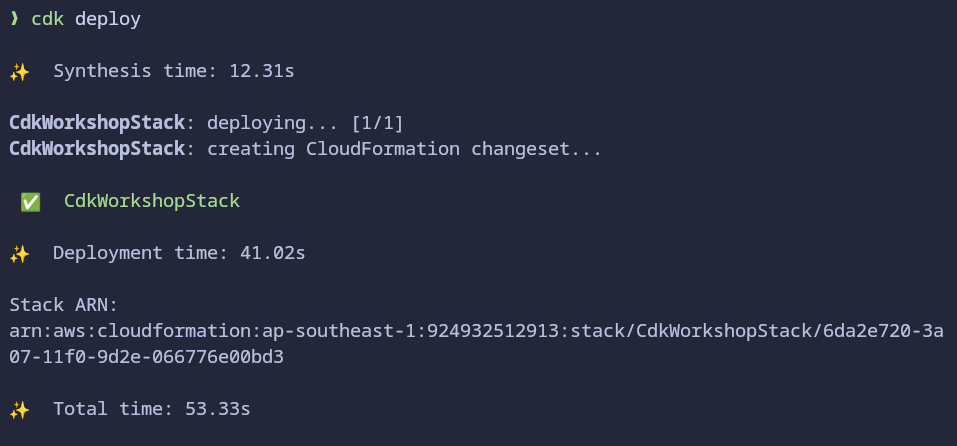Click bold CdkWorkshopStack on the changeset line
The width and height of the screenshot is (957, 446).
pyautogui.click(x=97, y=149)
